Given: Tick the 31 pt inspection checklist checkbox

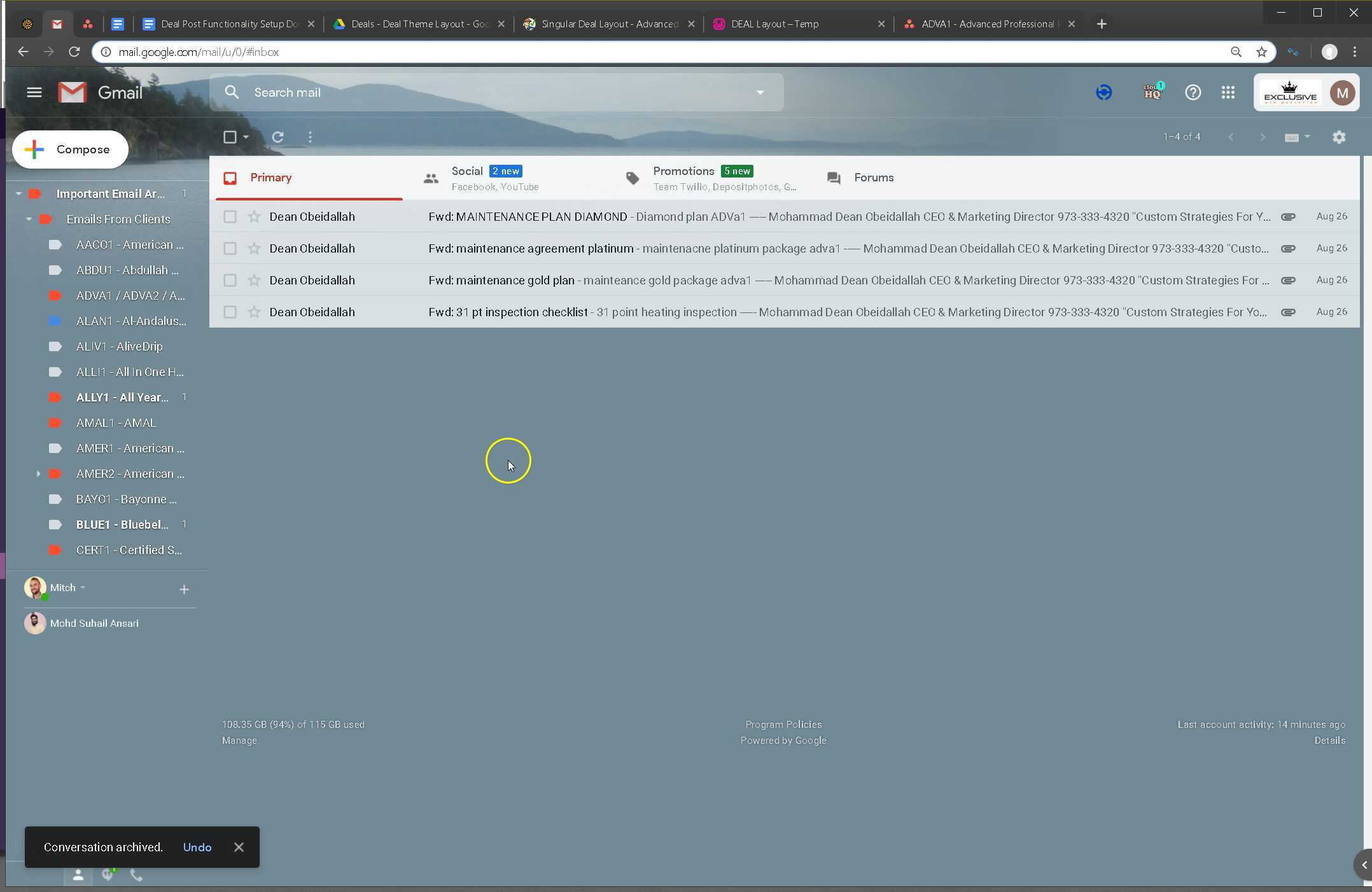Looking at the screenshot, I should click(230, 312).
